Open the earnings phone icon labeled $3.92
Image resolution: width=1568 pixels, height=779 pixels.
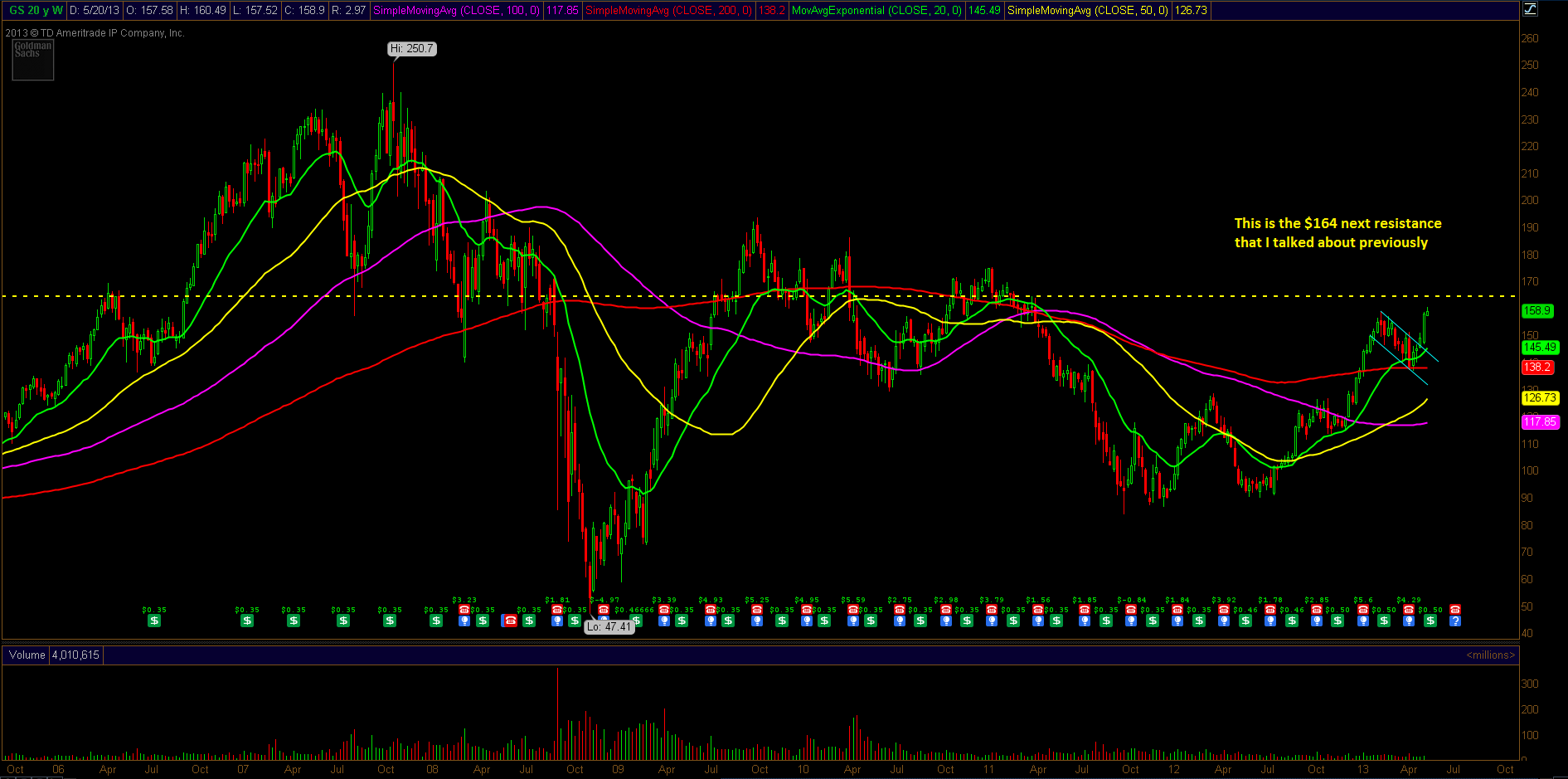(1224, 610)
